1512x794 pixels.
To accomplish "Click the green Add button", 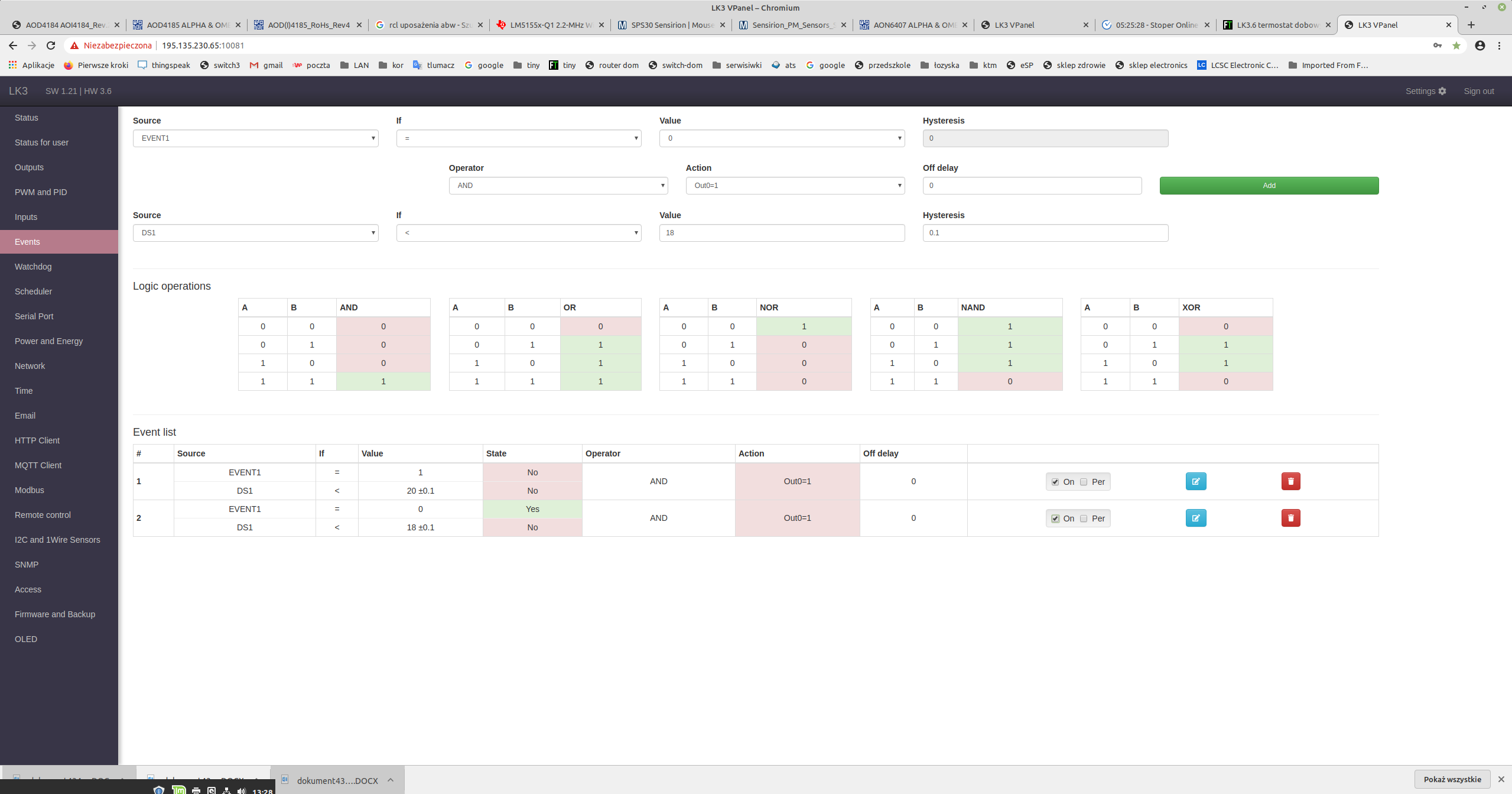I will (1269, 186).
